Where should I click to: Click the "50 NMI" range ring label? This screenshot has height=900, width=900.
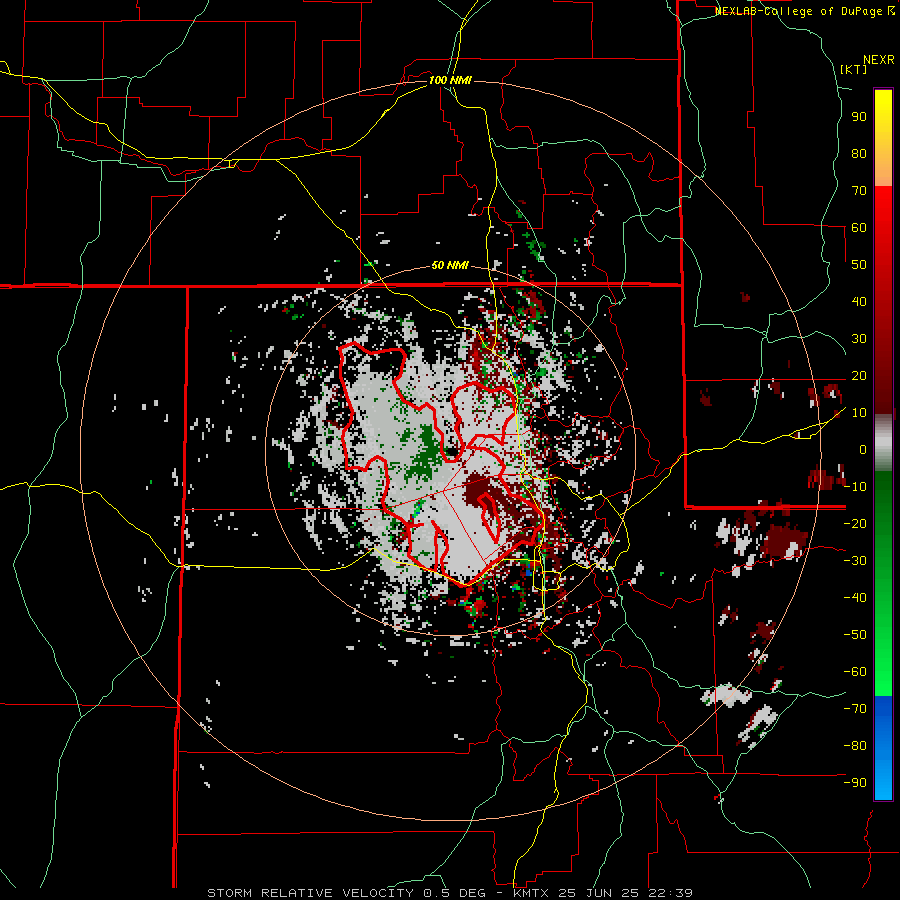[450, 266]
